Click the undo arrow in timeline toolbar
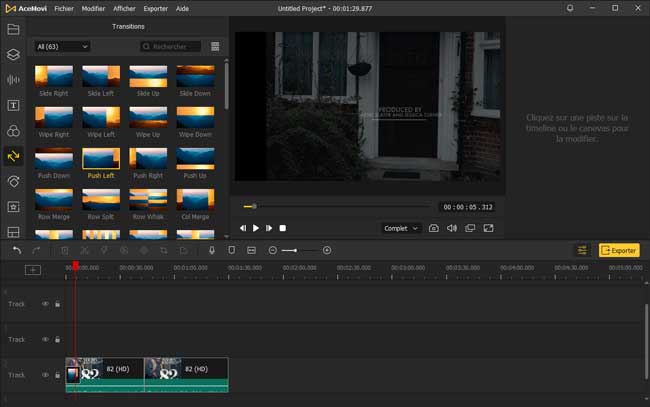This screenshot has height=407, width=650. click(17, 250)
